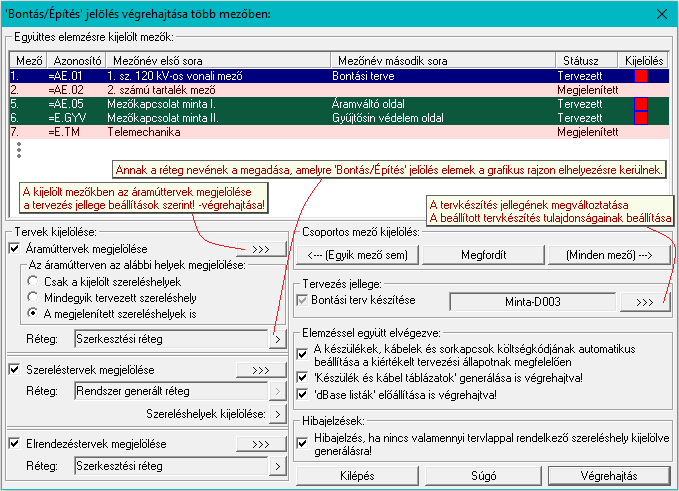Viewport: 679px width, 491px height.
Task: Click Elrendezéstervek Réteg field 'Szerkesztési réteg'
Action: [x=171, y=466]
